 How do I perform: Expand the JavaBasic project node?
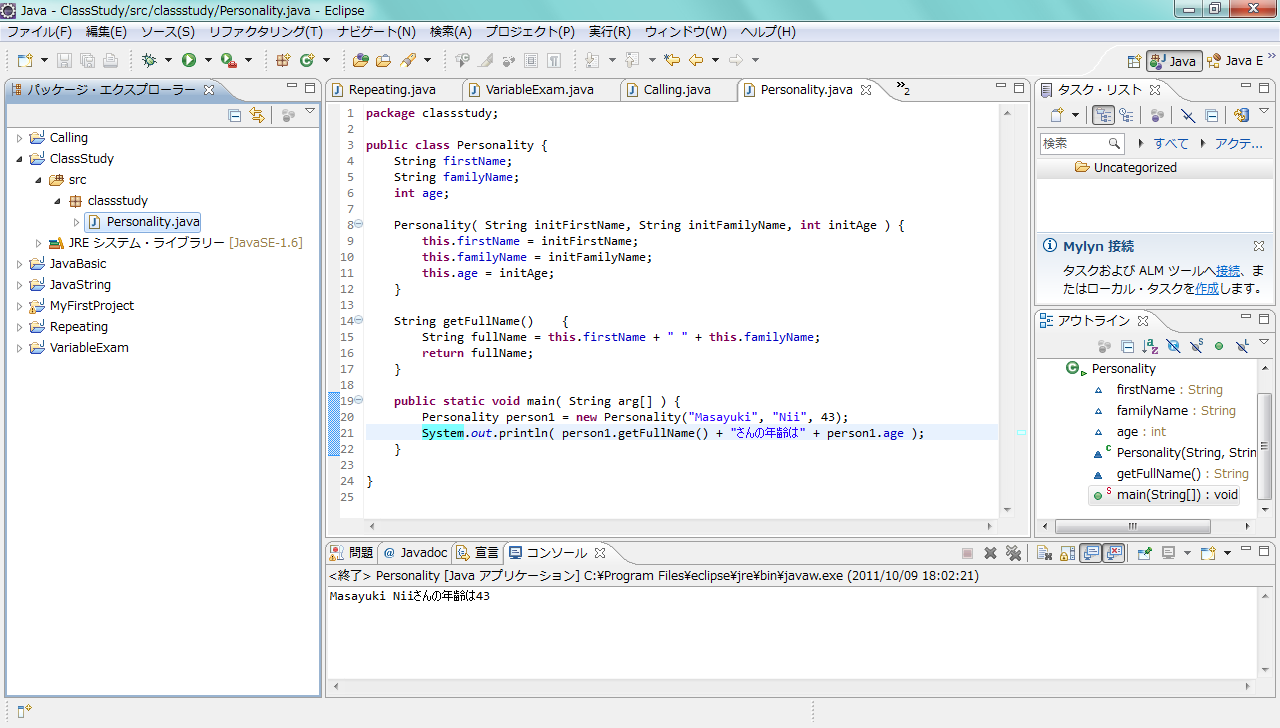tap(19, 264)
